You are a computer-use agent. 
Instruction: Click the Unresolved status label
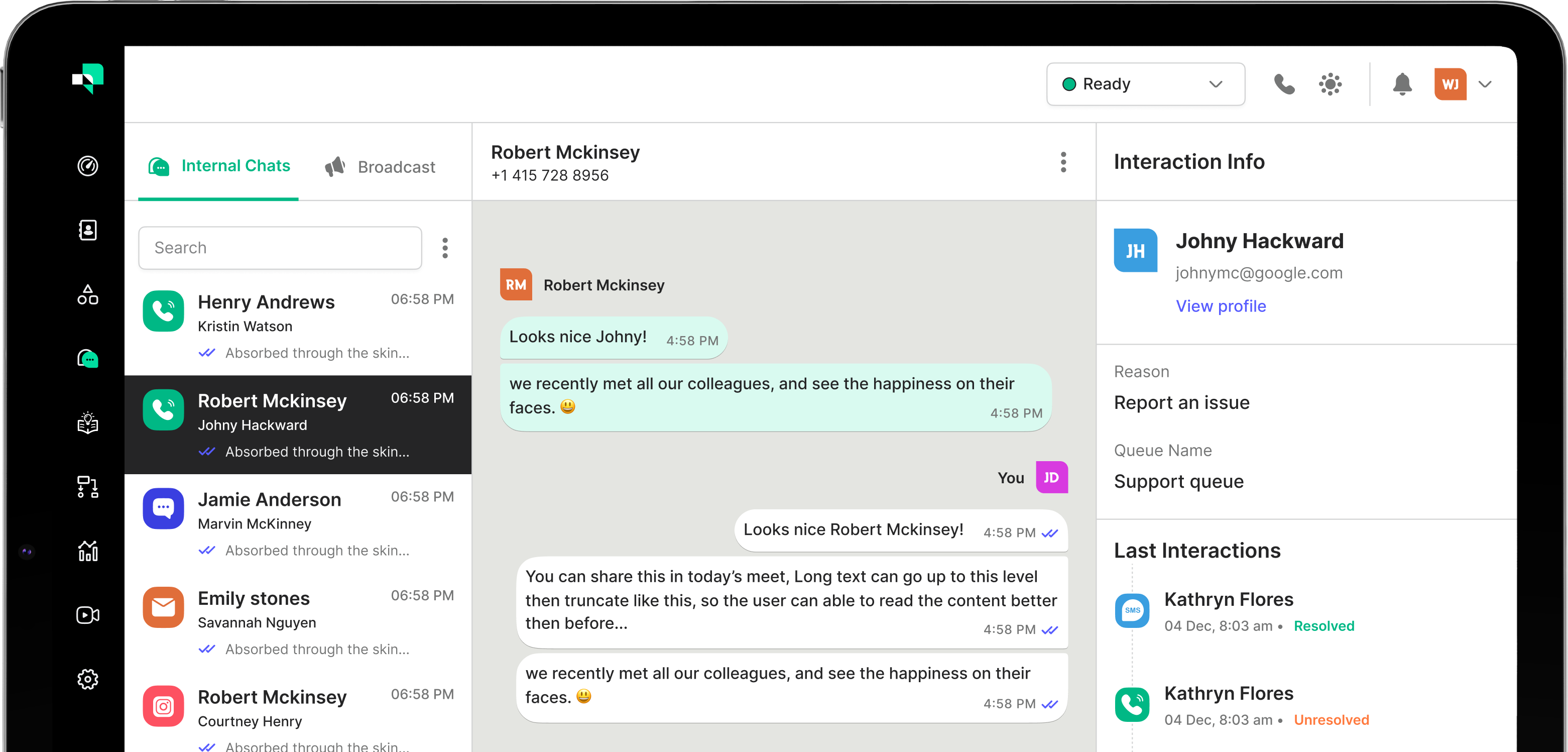pyautogui.click(x=1331, y=720)
